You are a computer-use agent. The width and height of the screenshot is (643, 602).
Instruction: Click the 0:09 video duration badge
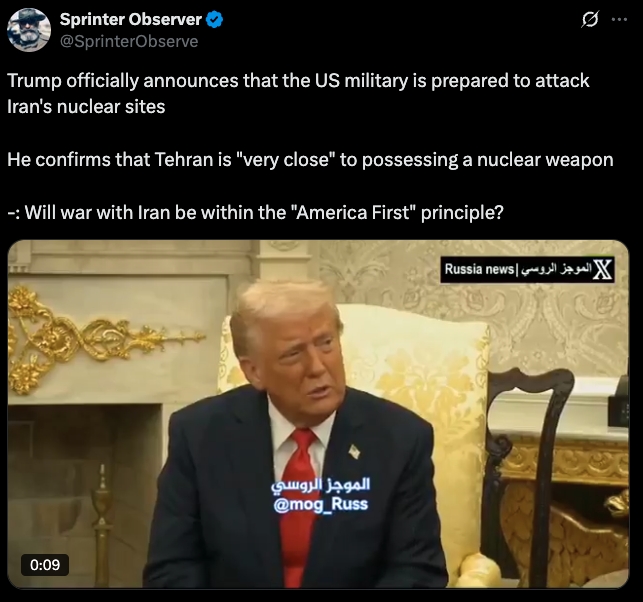[x=45, y=565]
